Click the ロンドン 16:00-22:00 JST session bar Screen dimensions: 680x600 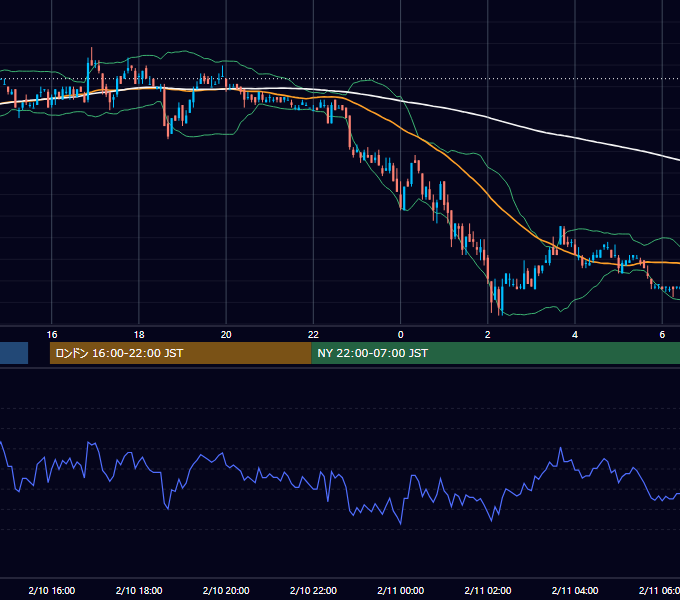tap(180, 353)
